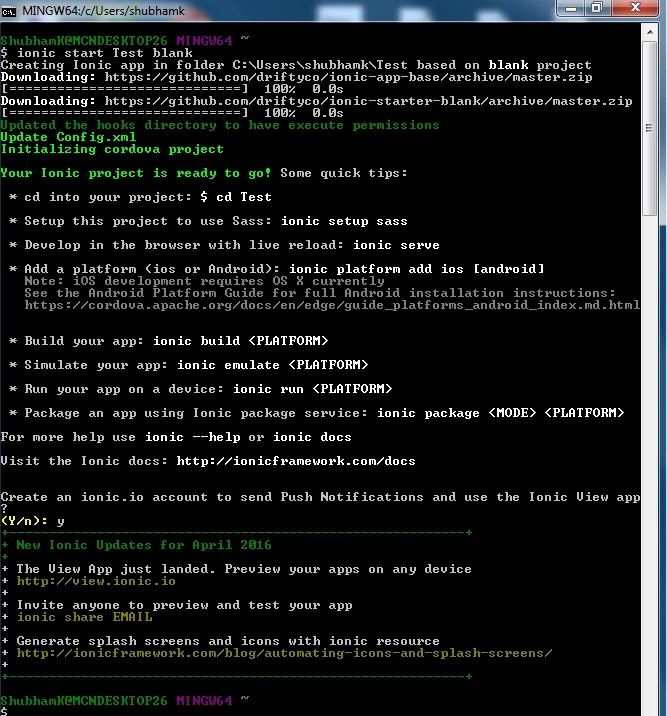Click 'Create an ionic.io account' line

[320, 497]
